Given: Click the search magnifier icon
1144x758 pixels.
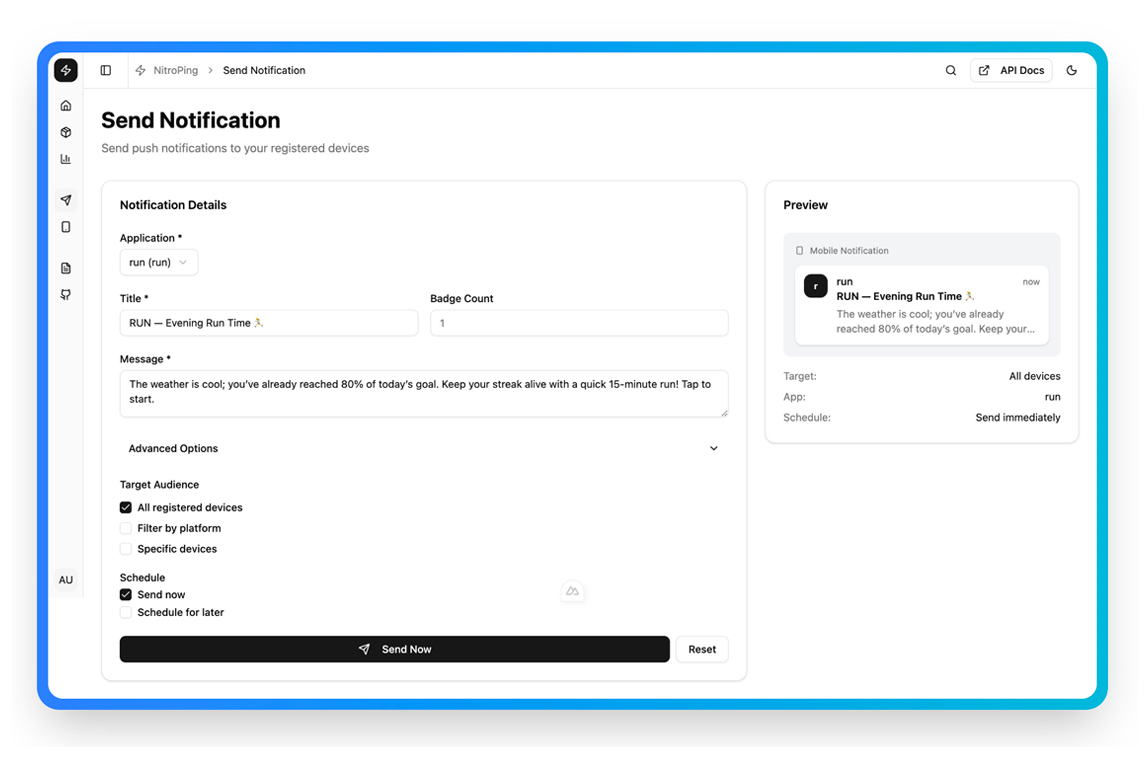Looking at the screenshot, I should 951,71.
